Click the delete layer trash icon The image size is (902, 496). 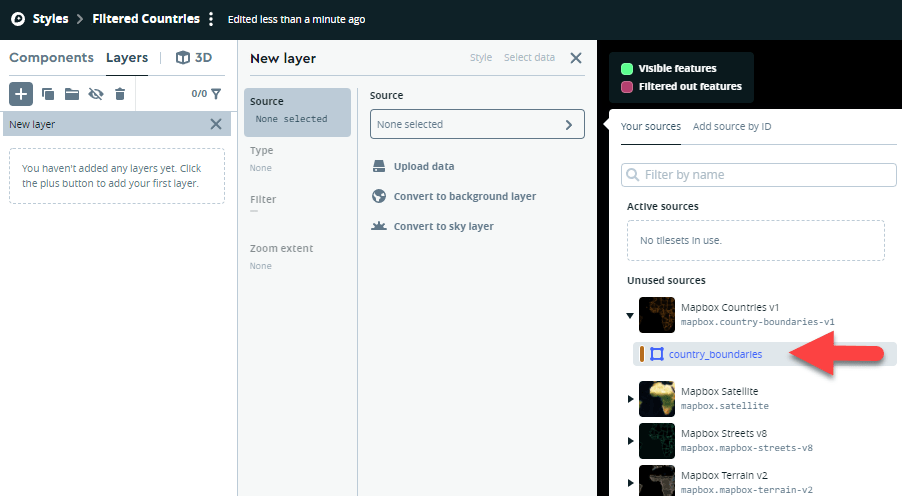coord(120,94)
